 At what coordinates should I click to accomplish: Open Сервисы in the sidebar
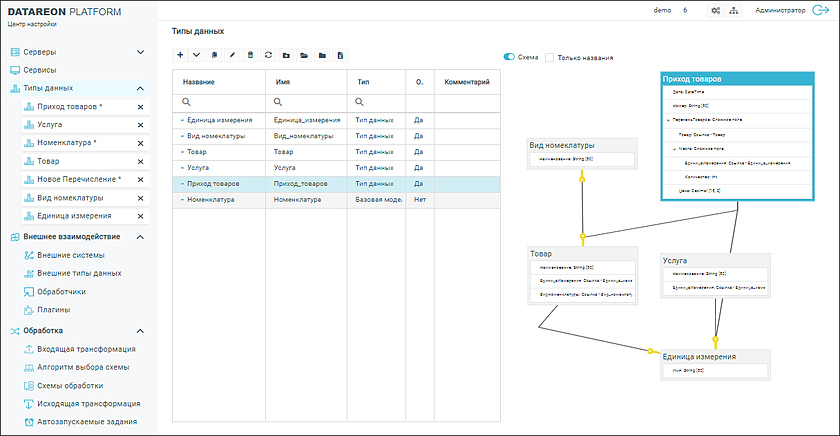(40, 70)
